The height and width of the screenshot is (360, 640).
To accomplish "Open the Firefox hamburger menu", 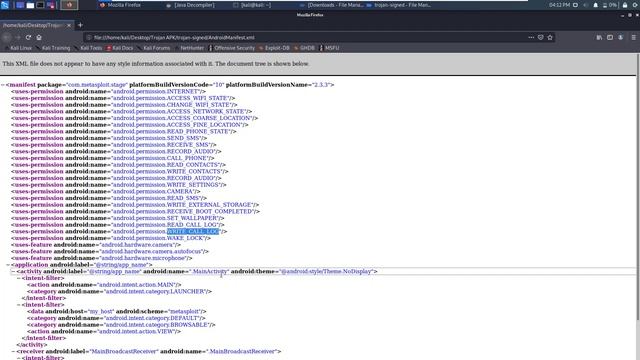I will coord(633,37).
